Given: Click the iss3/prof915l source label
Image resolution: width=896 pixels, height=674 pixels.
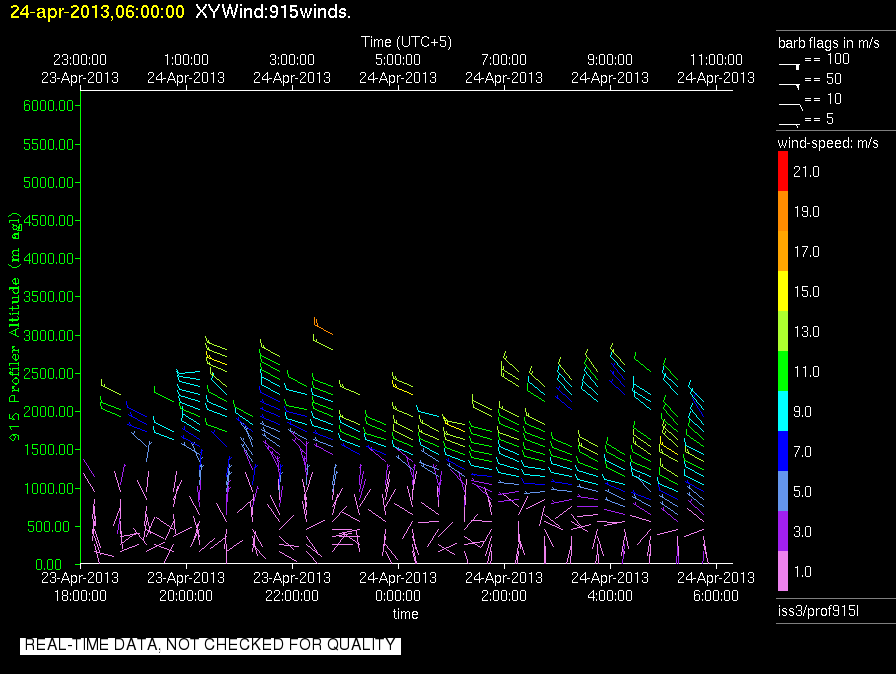Looking at the screenshot, I should point(818,611).
